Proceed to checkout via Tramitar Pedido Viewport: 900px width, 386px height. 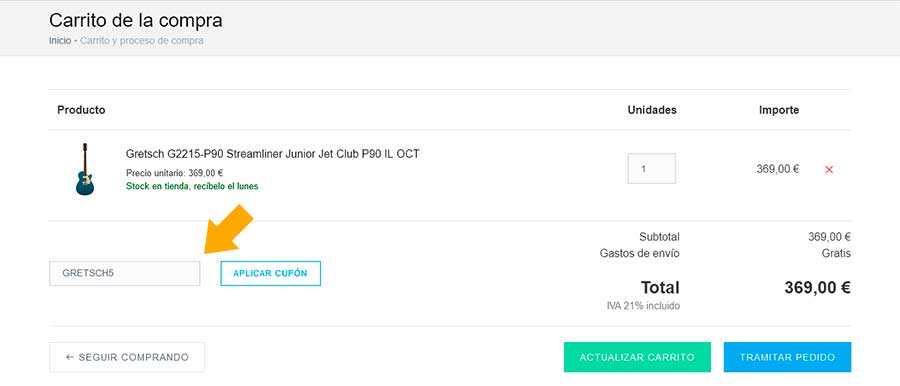[x=788, y=357]
